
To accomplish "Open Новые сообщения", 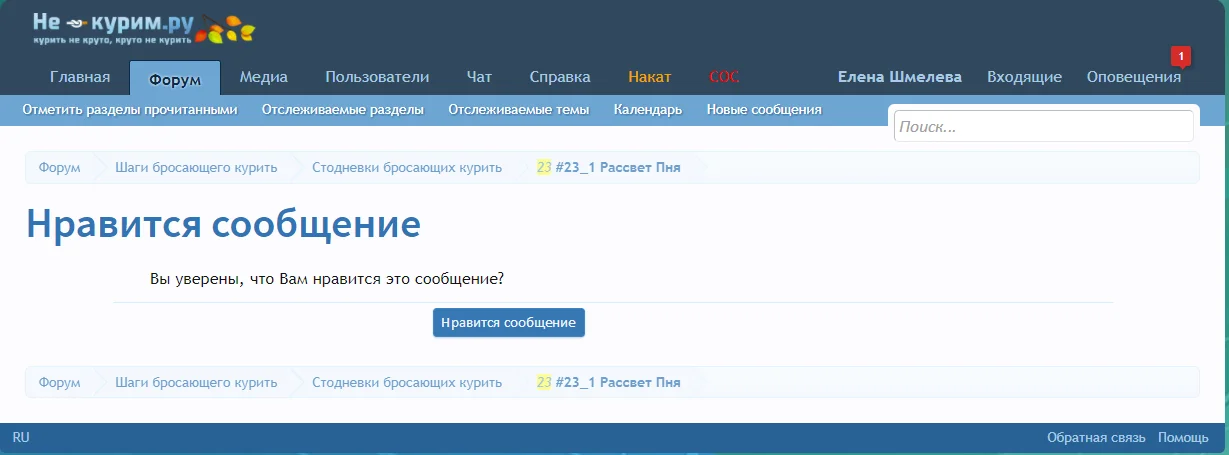I will (764, 110).
